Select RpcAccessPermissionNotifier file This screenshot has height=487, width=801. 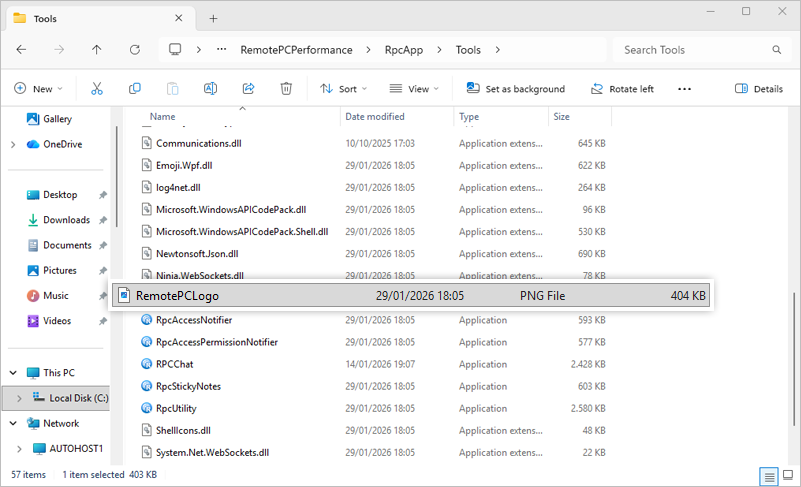pos(217,342)
